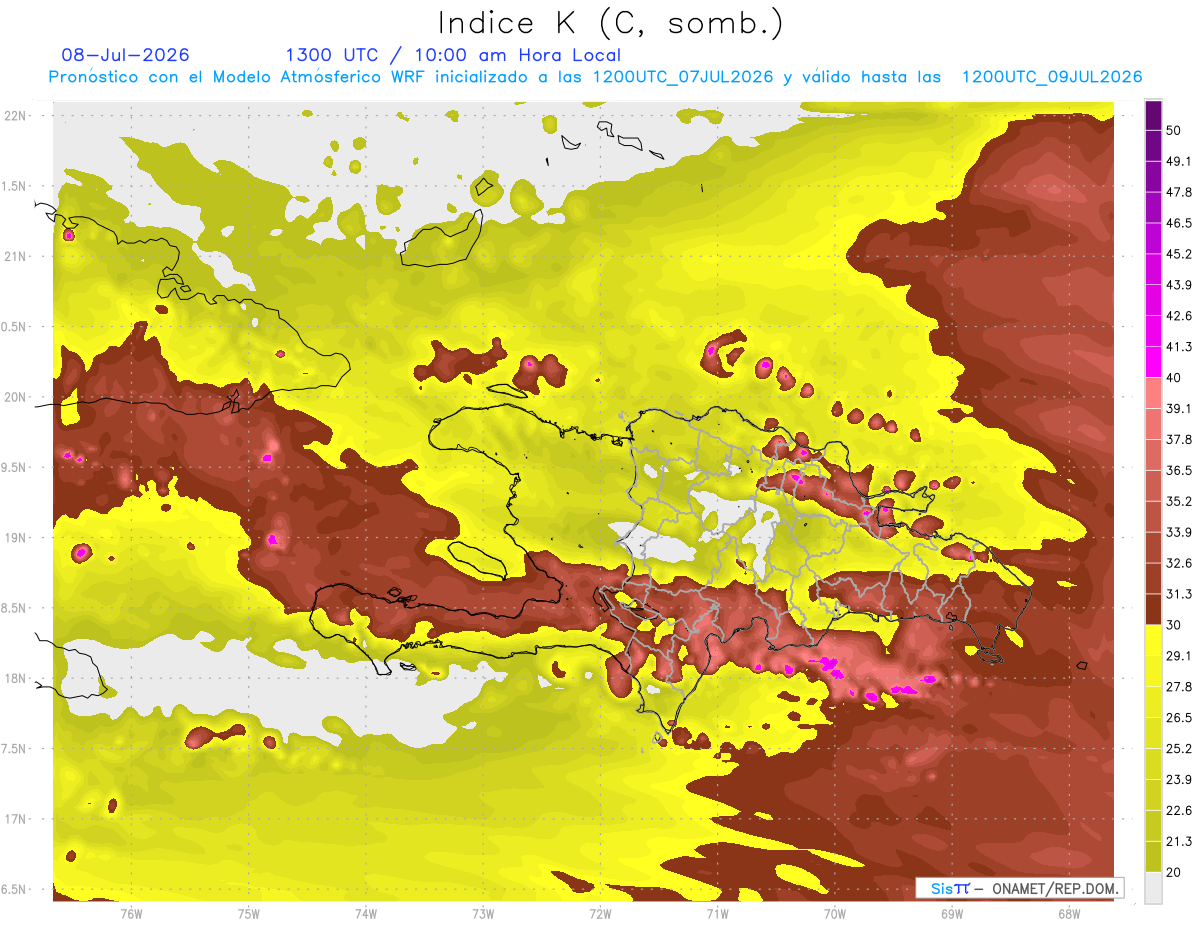The image size is (1200, 927).
Task: Click the '76W' longitude label
Action: coord(131,914)
